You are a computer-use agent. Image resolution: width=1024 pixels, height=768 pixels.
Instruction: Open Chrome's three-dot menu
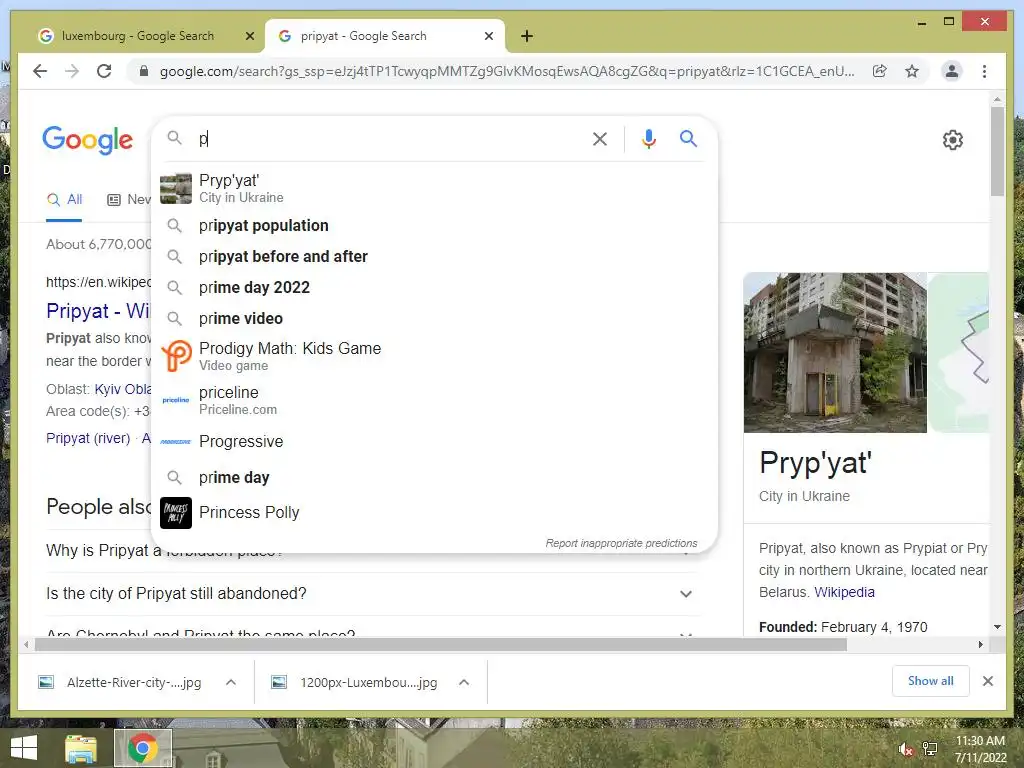pos(984,71)
